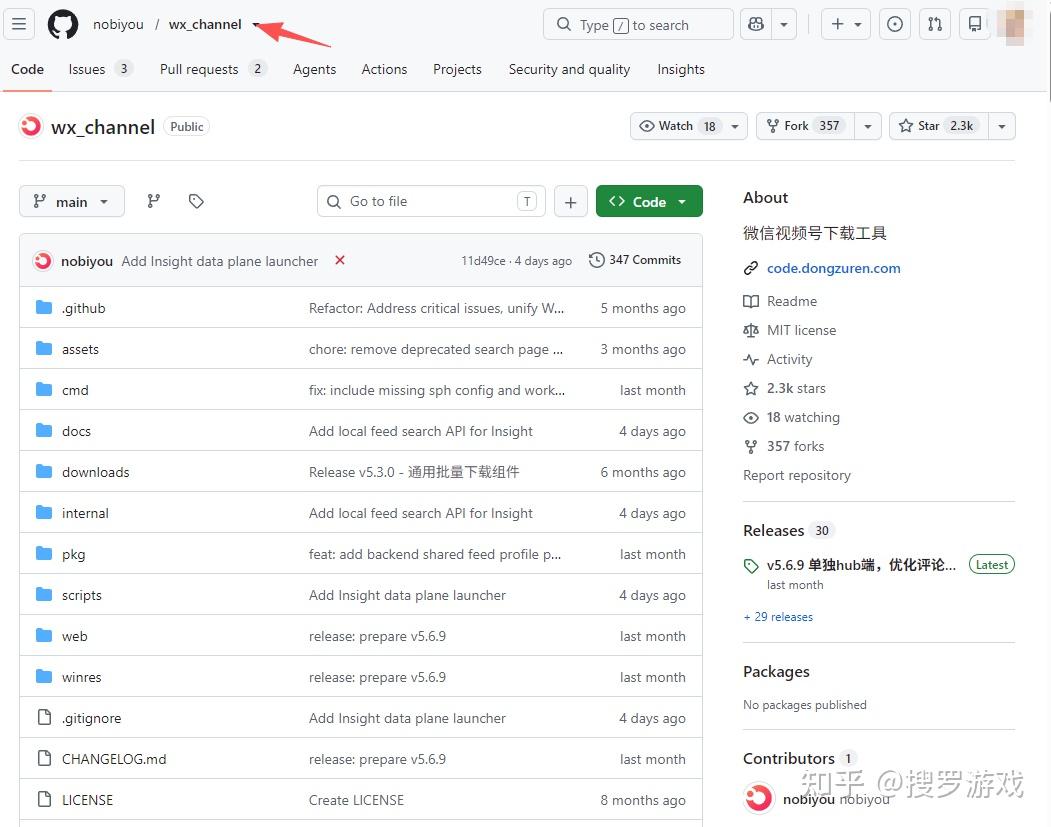Viewport: 1051px width, 827px height.
Task: Open + 29 releases link
Action: (x=778, y=617)
